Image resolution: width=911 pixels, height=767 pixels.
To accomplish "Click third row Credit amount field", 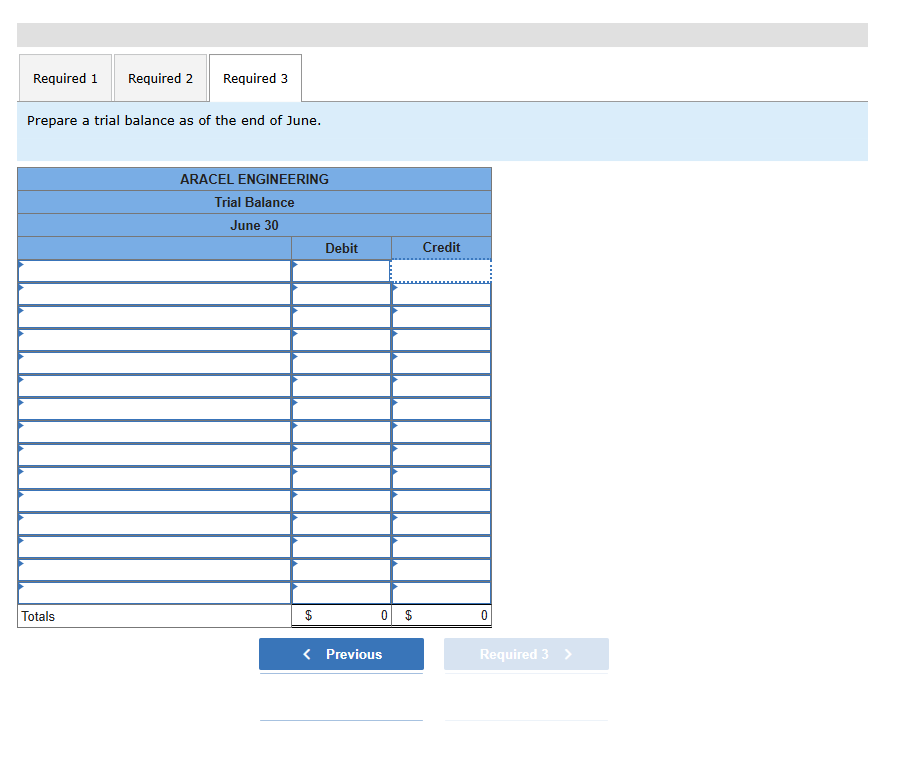I will pyautogui.click(x=441, y=317).
